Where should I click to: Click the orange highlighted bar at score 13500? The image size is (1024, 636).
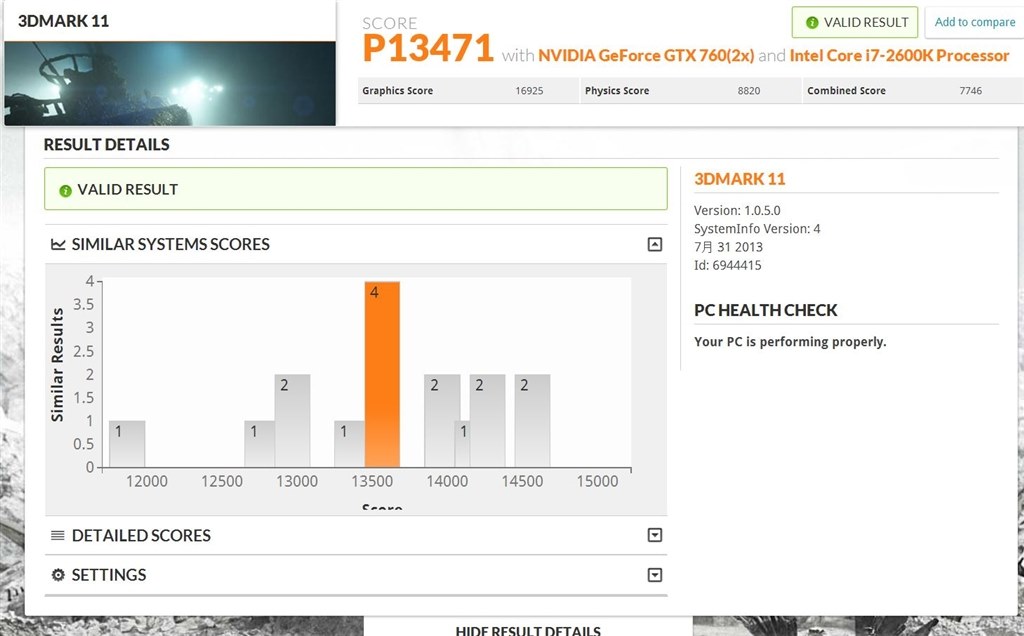point(384,370)
